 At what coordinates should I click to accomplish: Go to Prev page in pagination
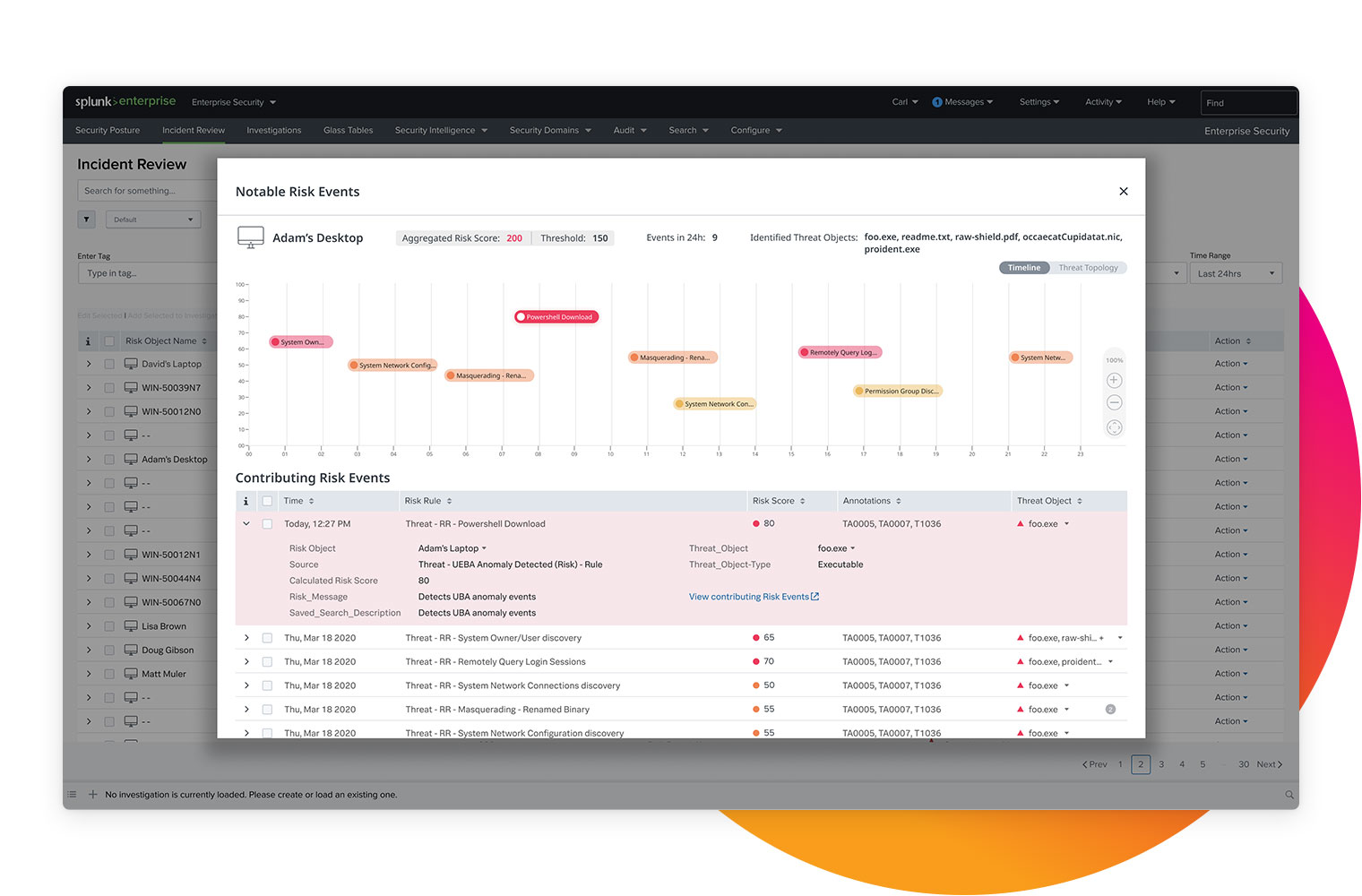(1095, 764)
